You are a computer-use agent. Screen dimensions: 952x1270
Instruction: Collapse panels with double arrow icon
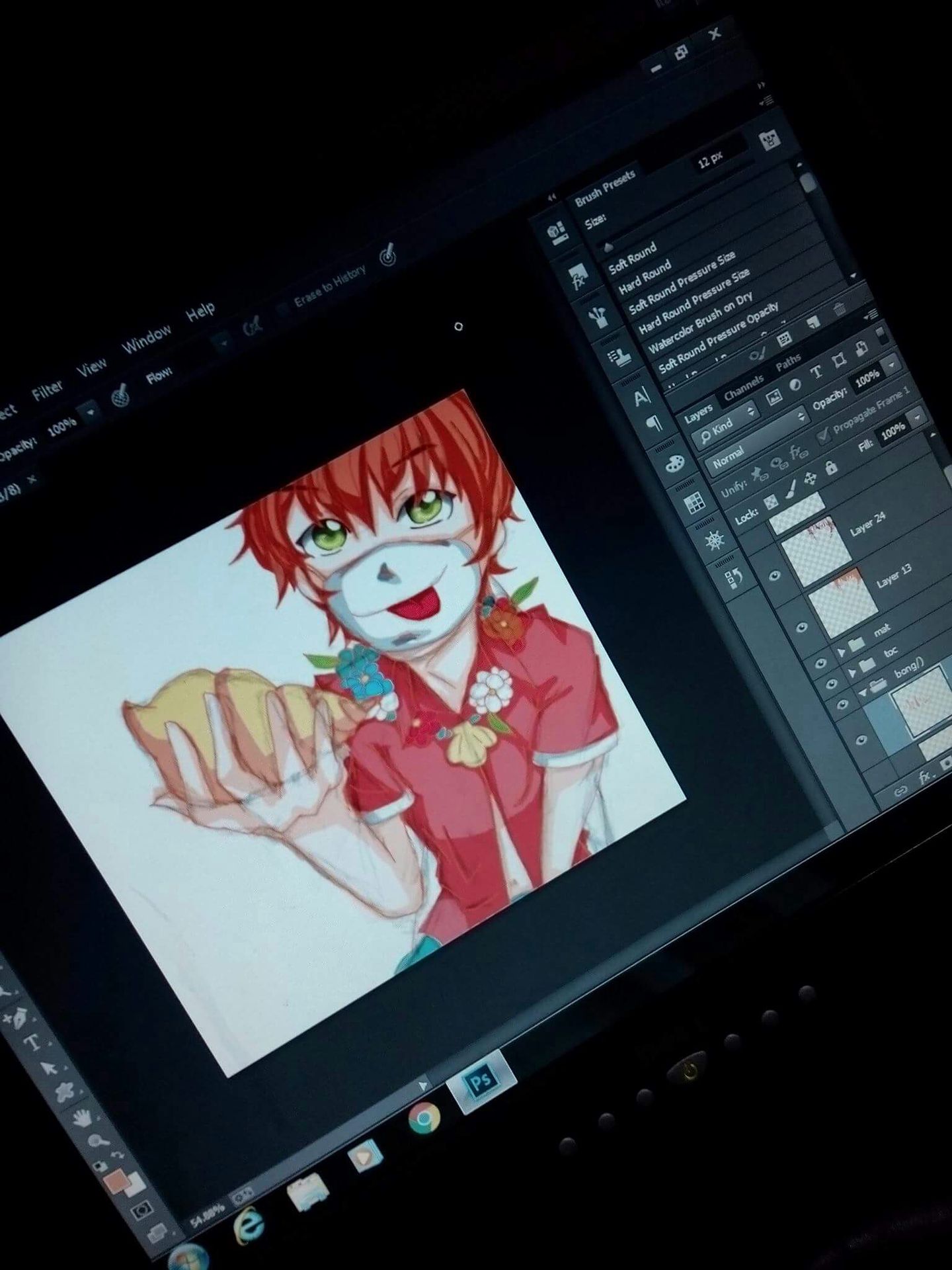(761, 85)
